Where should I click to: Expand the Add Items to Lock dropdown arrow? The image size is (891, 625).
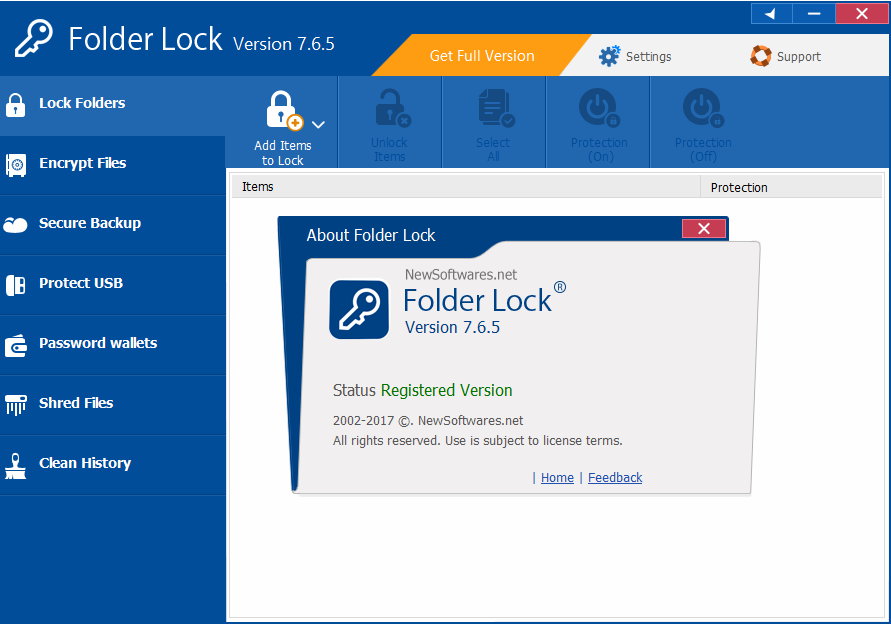point(318,124)
